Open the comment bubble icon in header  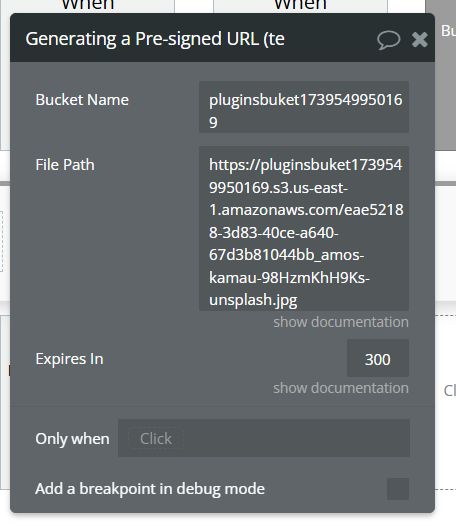(388, 40)
